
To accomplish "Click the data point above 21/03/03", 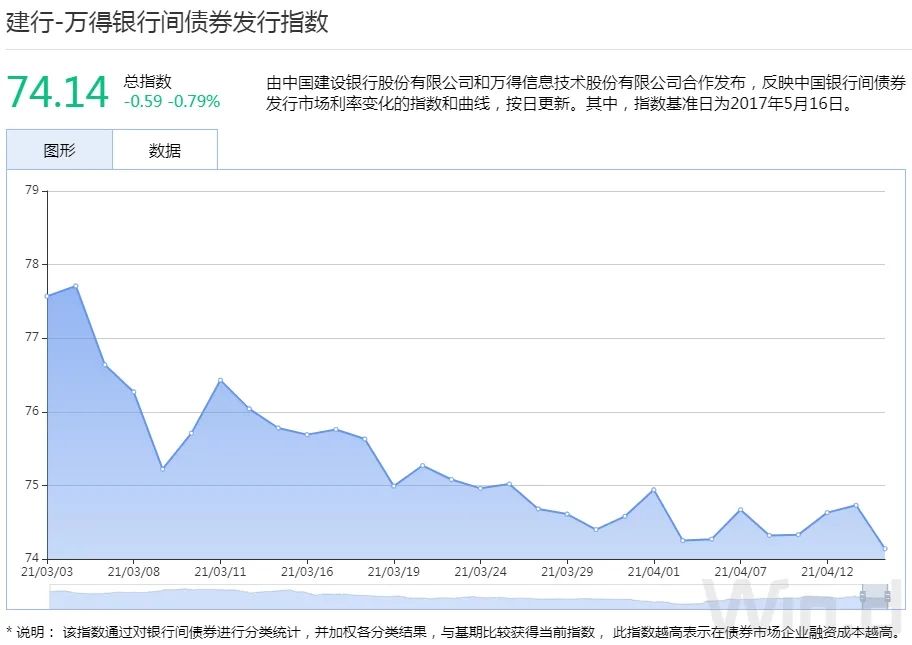I will click(47, 297).
